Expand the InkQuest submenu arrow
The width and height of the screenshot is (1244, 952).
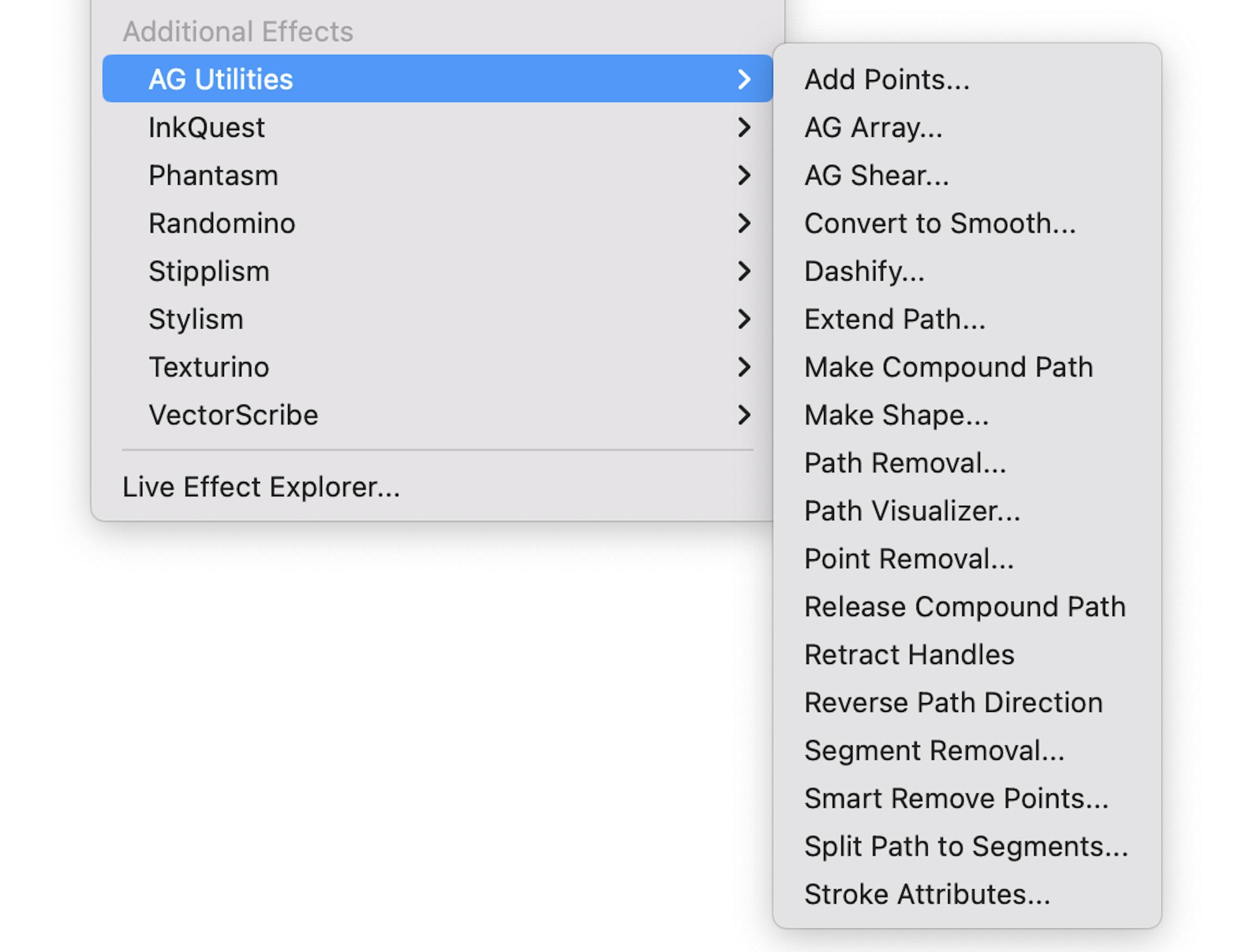click(743, 127)
